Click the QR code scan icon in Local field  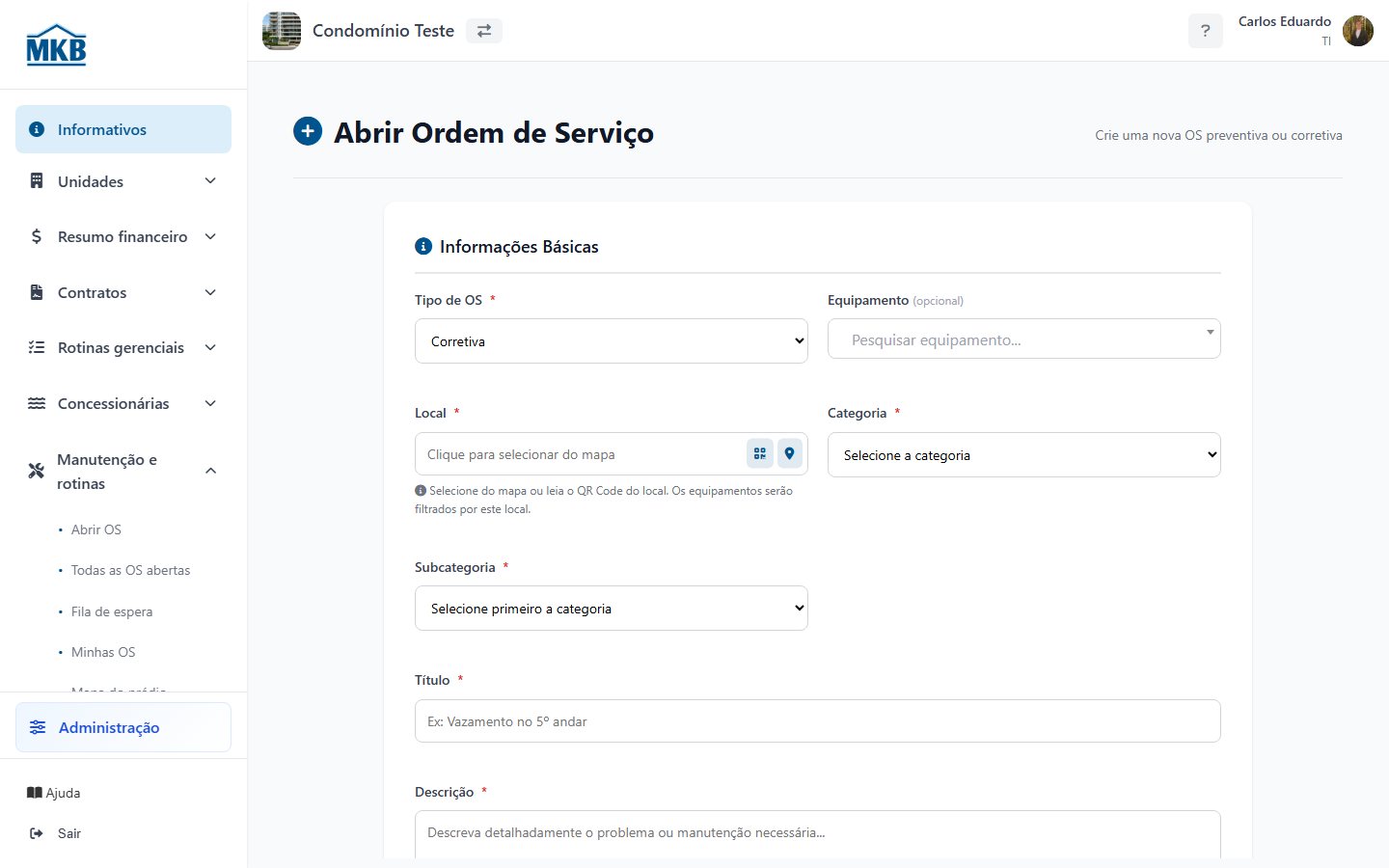pos(760,453)
